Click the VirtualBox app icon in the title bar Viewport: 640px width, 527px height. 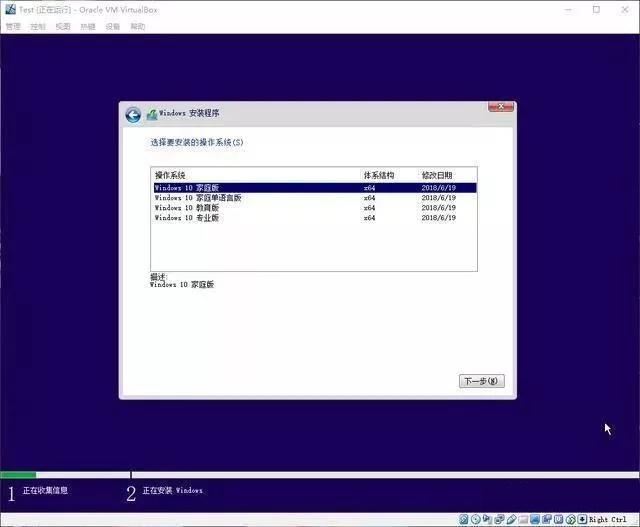point(10,9)
